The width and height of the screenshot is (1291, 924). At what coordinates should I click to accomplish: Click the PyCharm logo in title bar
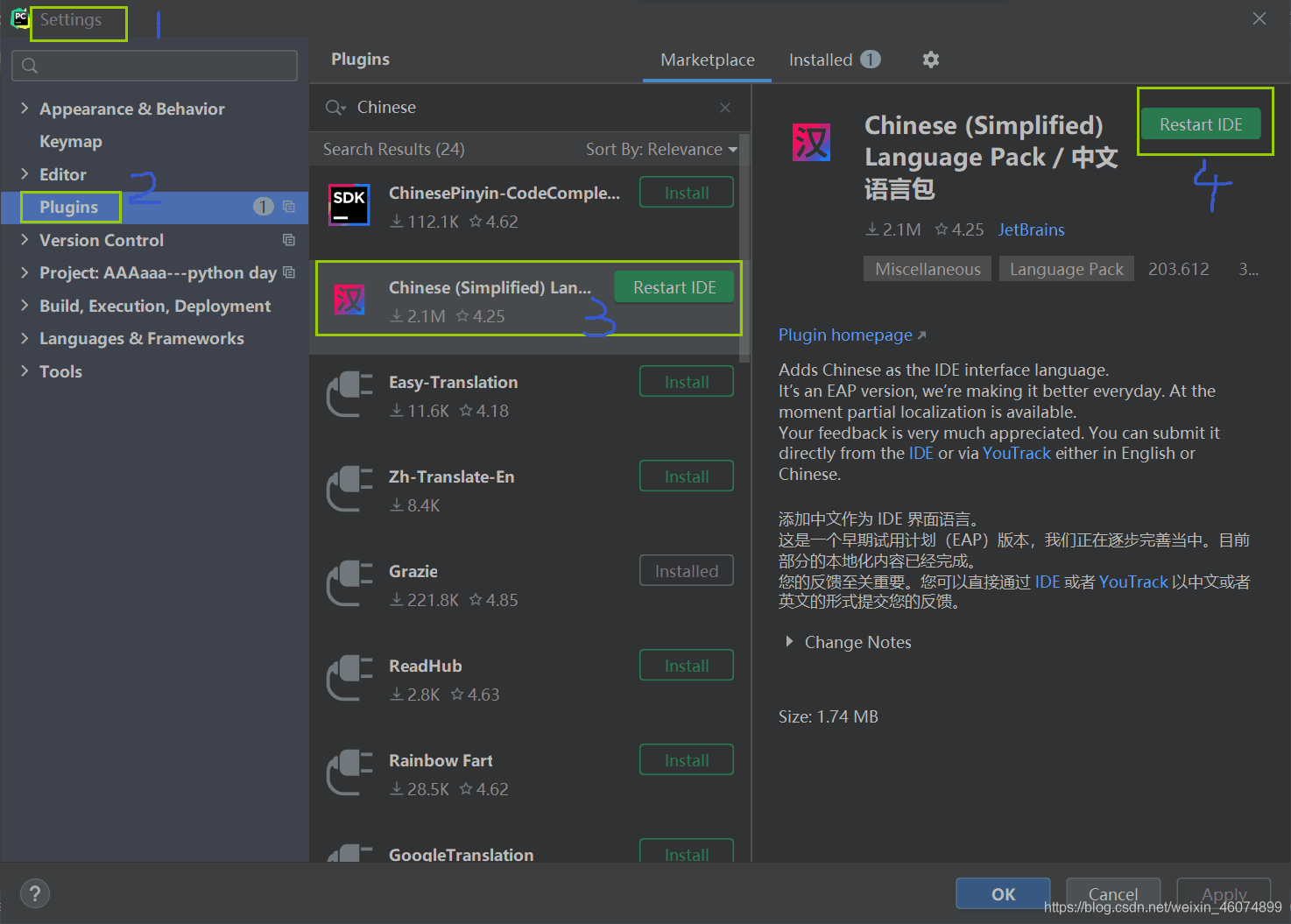[x=19, y=18]
